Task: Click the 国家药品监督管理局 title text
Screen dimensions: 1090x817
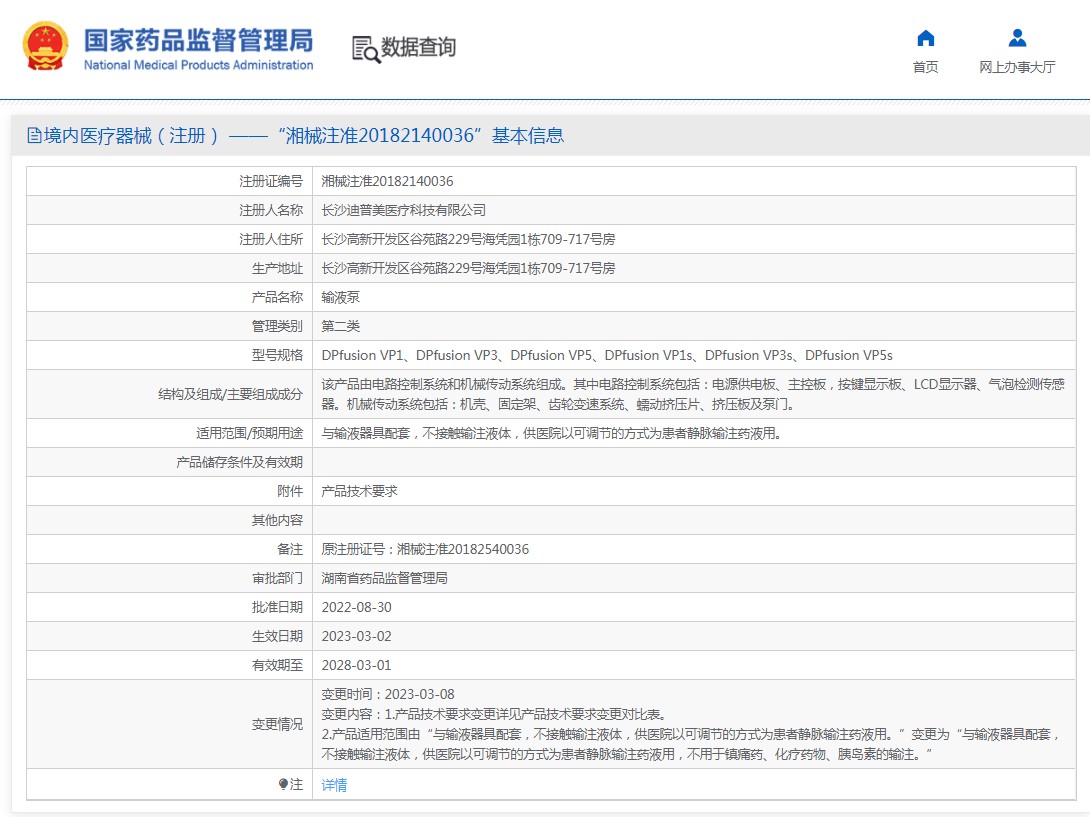Action: [x=198, y=40]
